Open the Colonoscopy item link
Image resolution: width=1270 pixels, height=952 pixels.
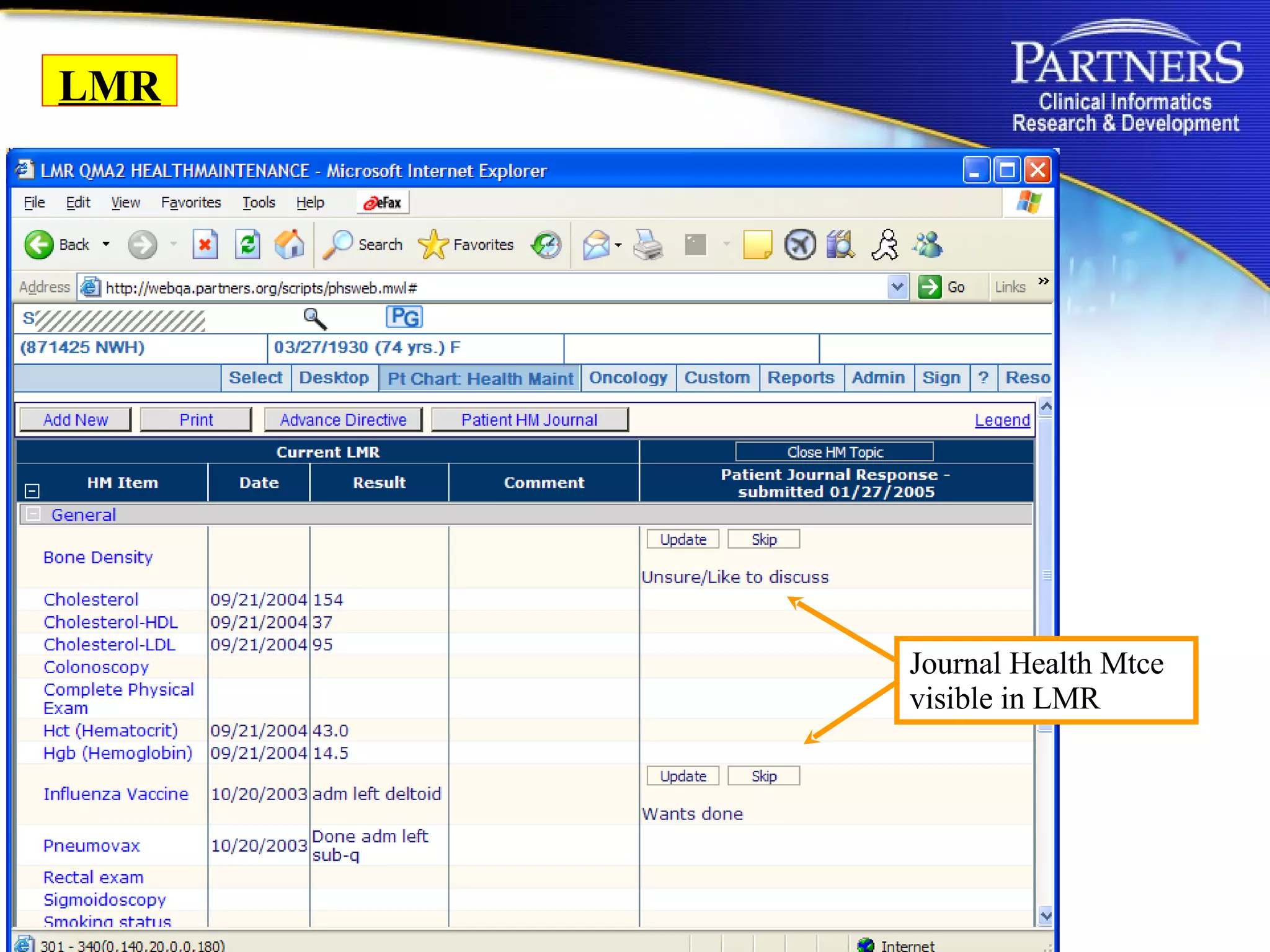tap(96, 667)
